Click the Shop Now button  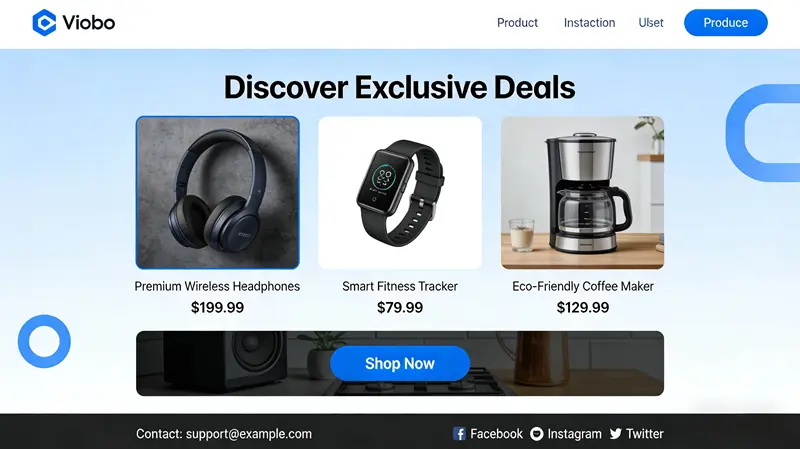click(400, 363)
